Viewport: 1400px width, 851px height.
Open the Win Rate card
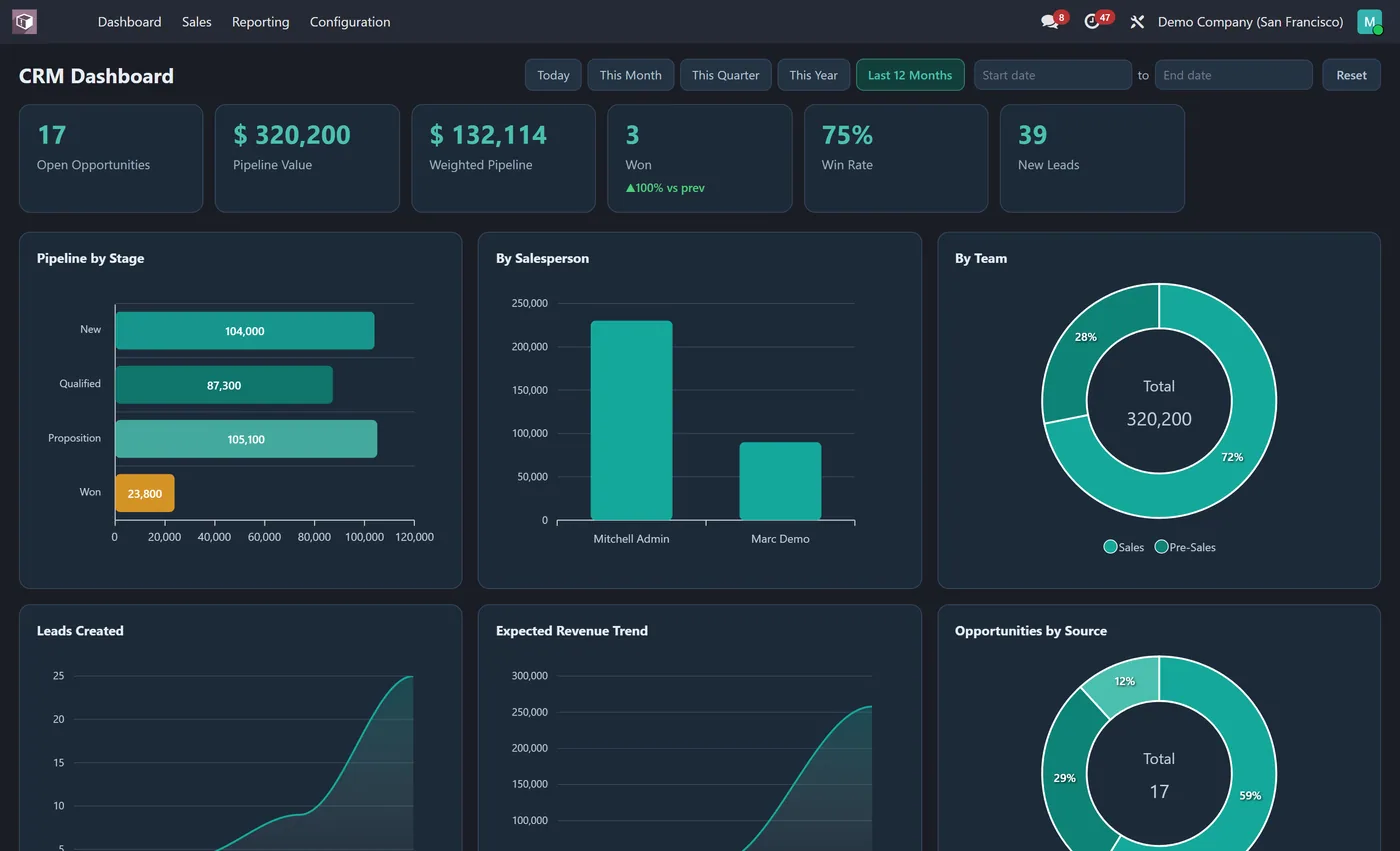click(896, 158)
